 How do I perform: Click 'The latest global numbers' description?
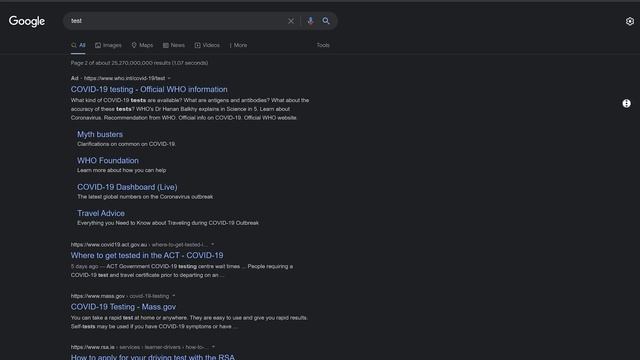click(x=145, y=197)
